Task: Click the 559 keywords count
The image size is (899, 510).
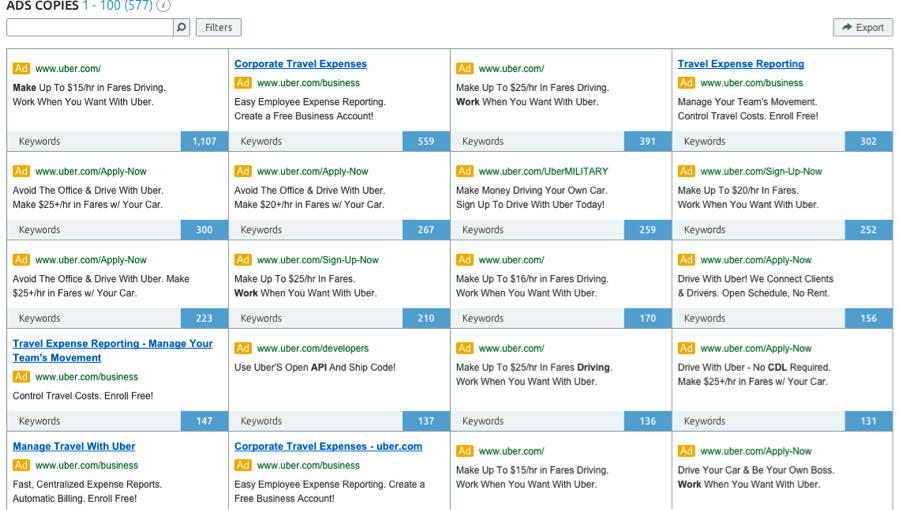Action: pos(426,142)
